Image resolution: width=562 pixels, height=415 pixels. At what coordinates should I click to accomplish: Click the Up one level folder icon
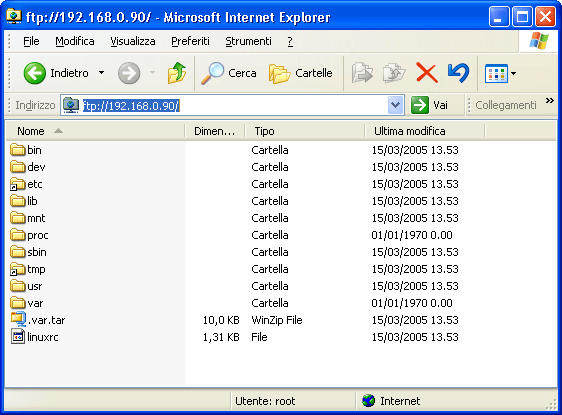coord(177,73)
